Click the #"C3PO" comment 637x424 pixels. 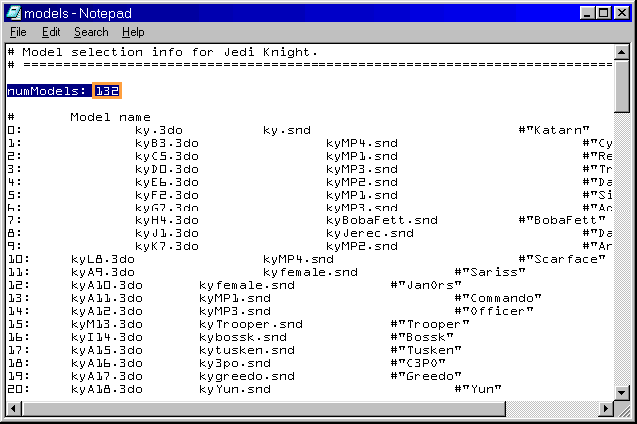[418, 363]
